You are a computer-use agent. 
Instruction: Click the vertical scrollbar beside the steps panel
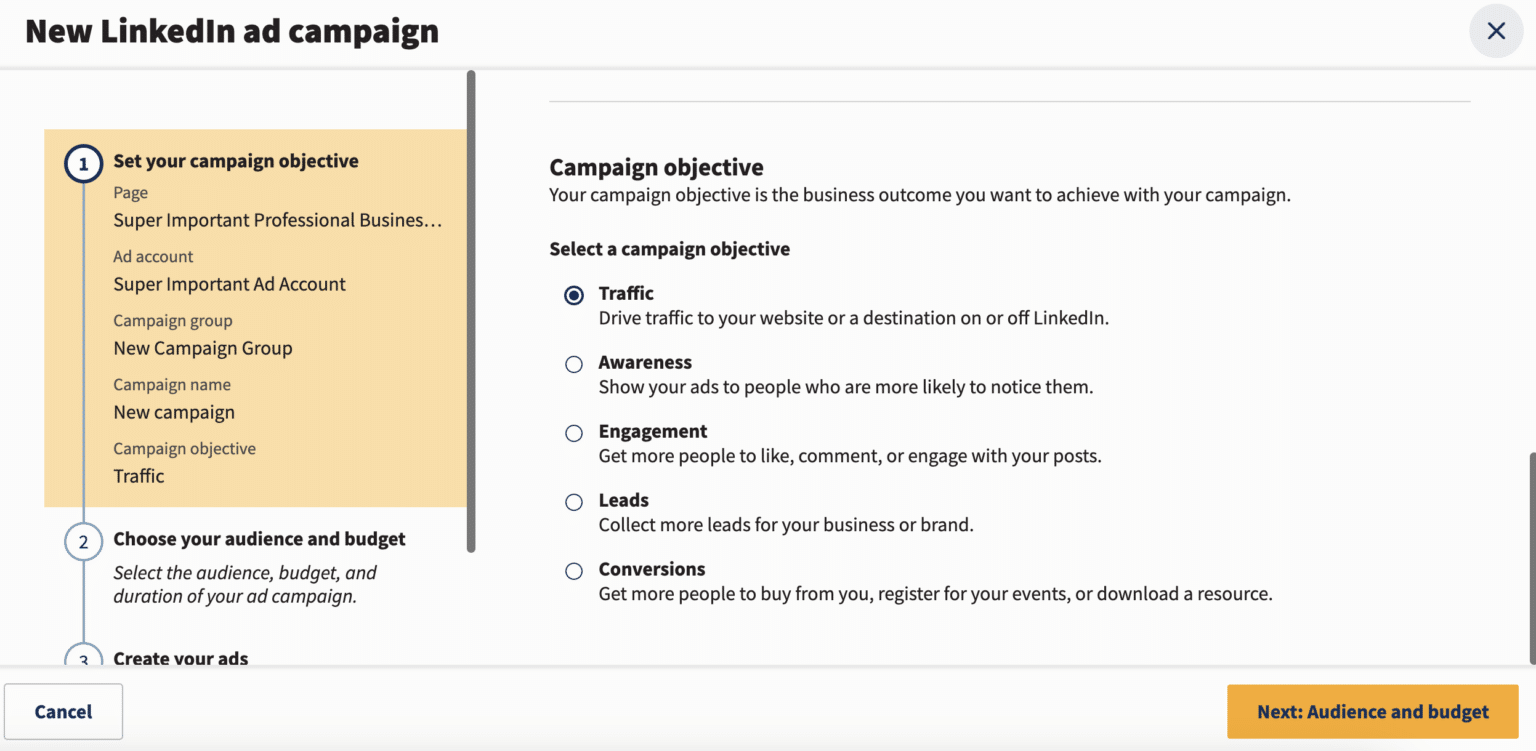point(470,310)
